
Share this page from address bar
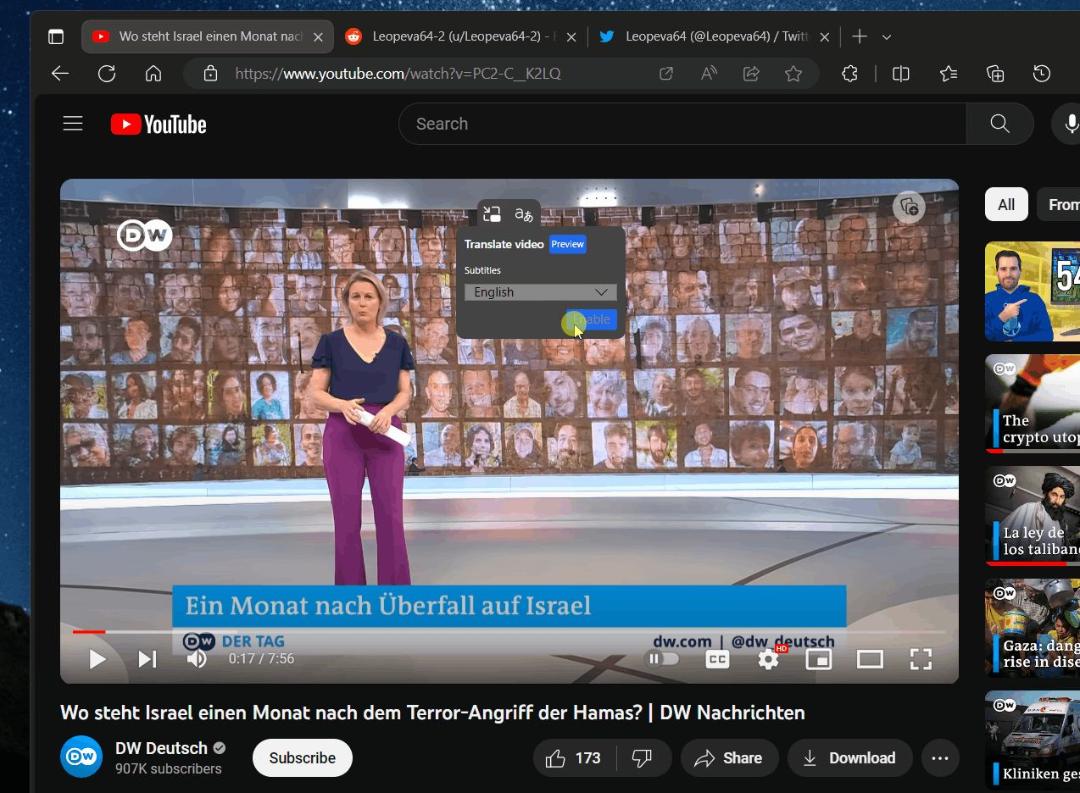point(751,74)
